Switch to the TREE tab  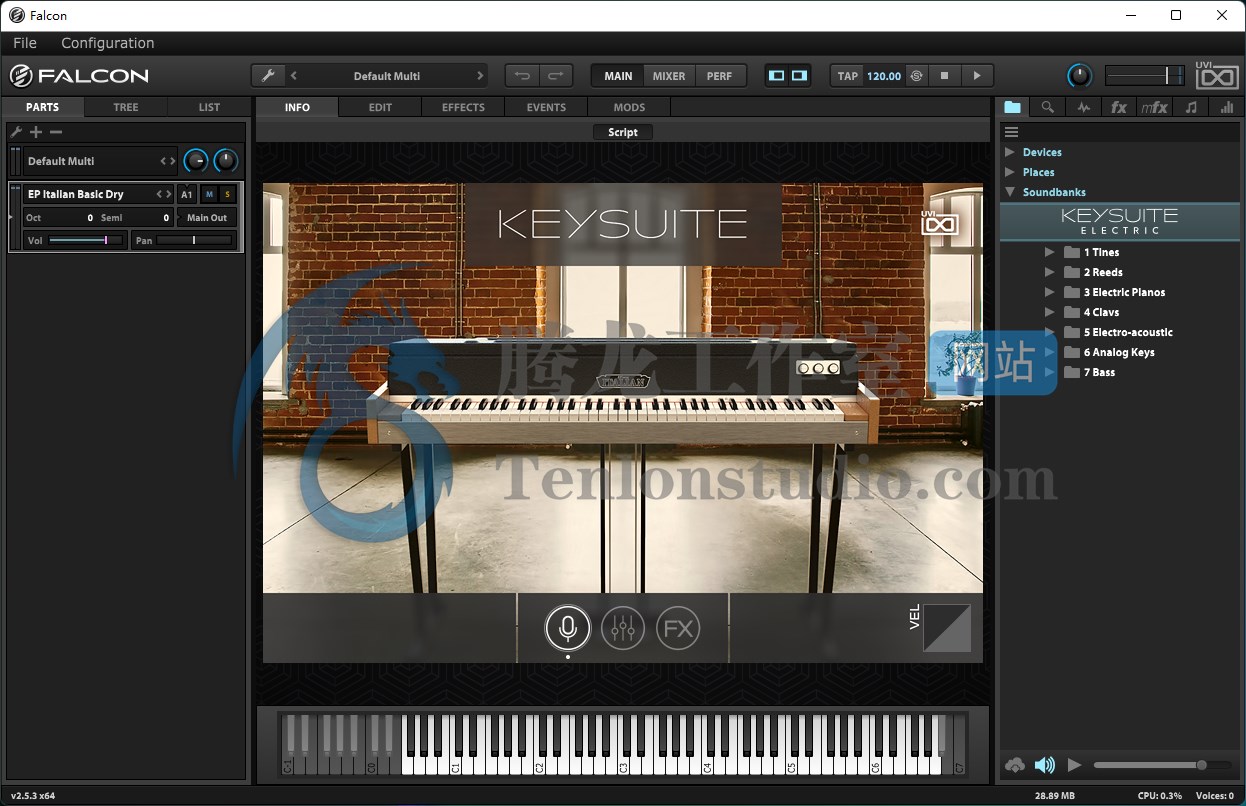pos(126,107)
